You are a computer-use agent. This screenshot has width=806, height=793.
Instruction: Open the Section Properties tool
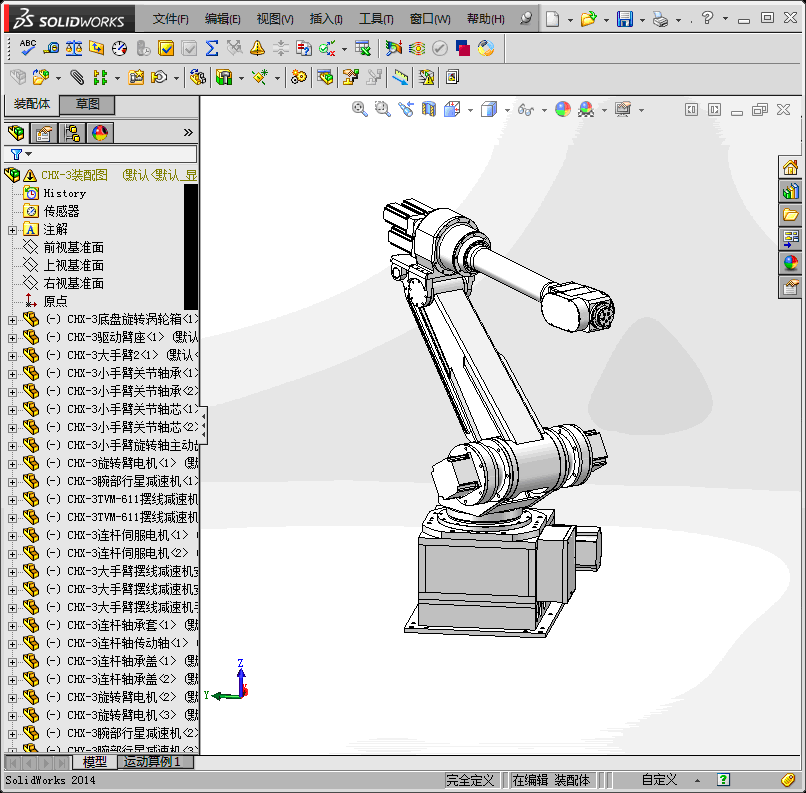click(96, 48)
